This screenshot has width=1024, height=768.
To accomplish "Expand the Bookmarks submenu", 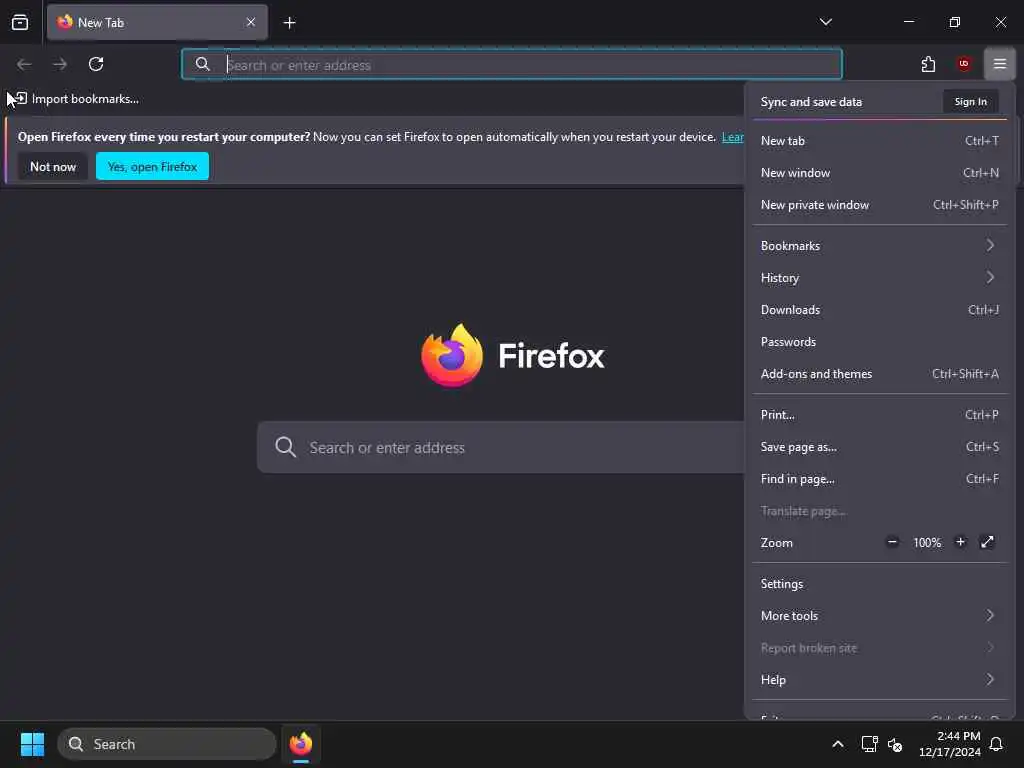I will (x=879, y=246).
